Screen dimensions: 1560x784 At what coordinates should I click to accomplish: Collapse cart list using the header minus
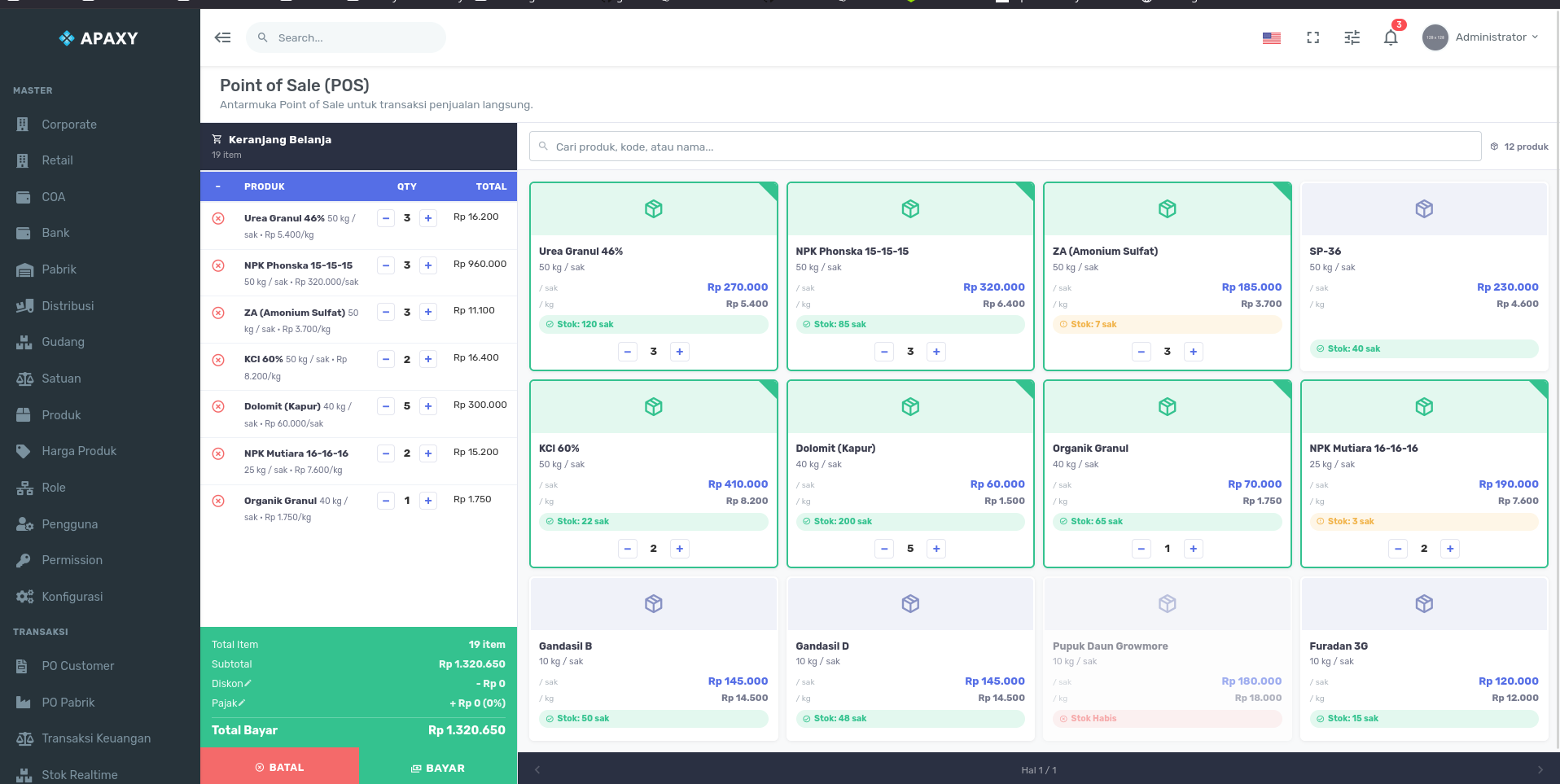218,186
